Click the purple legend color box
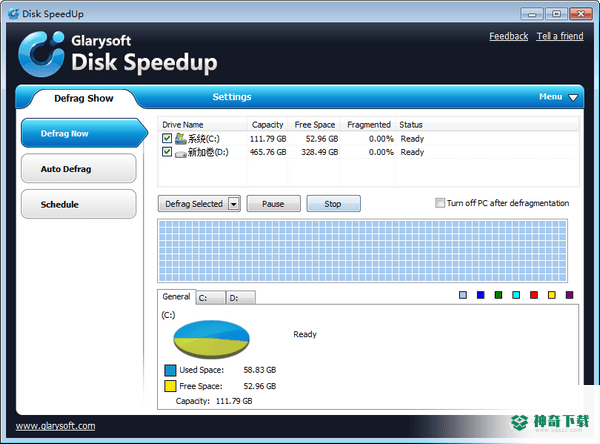This screenshot has height=444, width=600. pyautogui.click(x=569, y=295)
